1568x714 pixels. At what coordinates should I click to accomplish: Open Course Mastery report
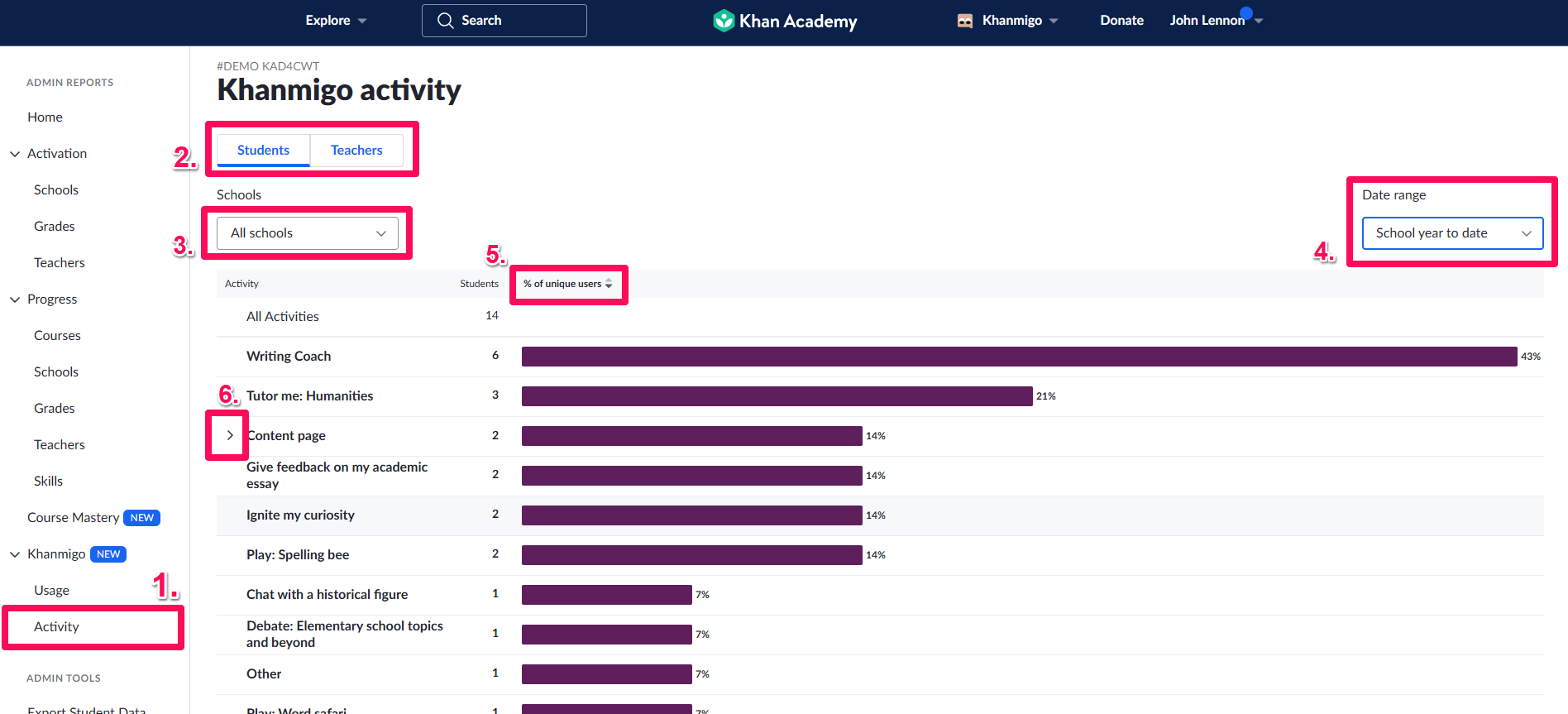(73, 518)
